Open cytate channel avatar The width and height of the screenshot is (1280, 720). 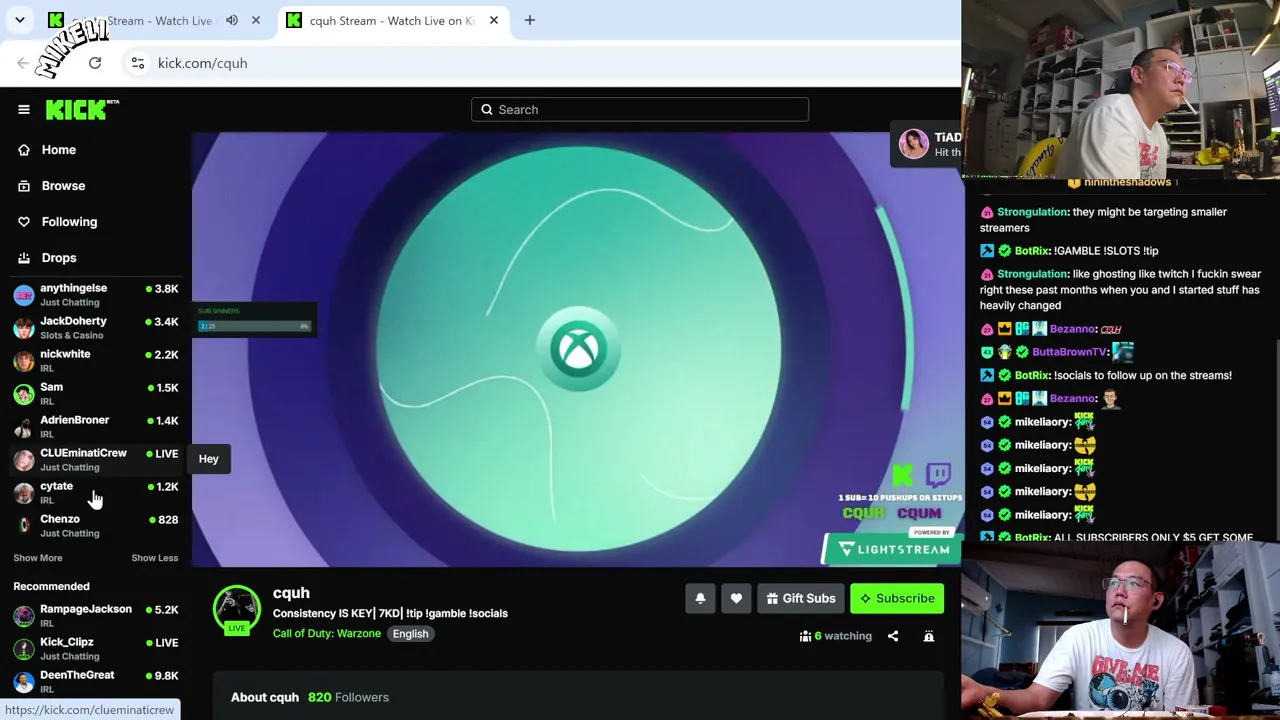point(23,493)
